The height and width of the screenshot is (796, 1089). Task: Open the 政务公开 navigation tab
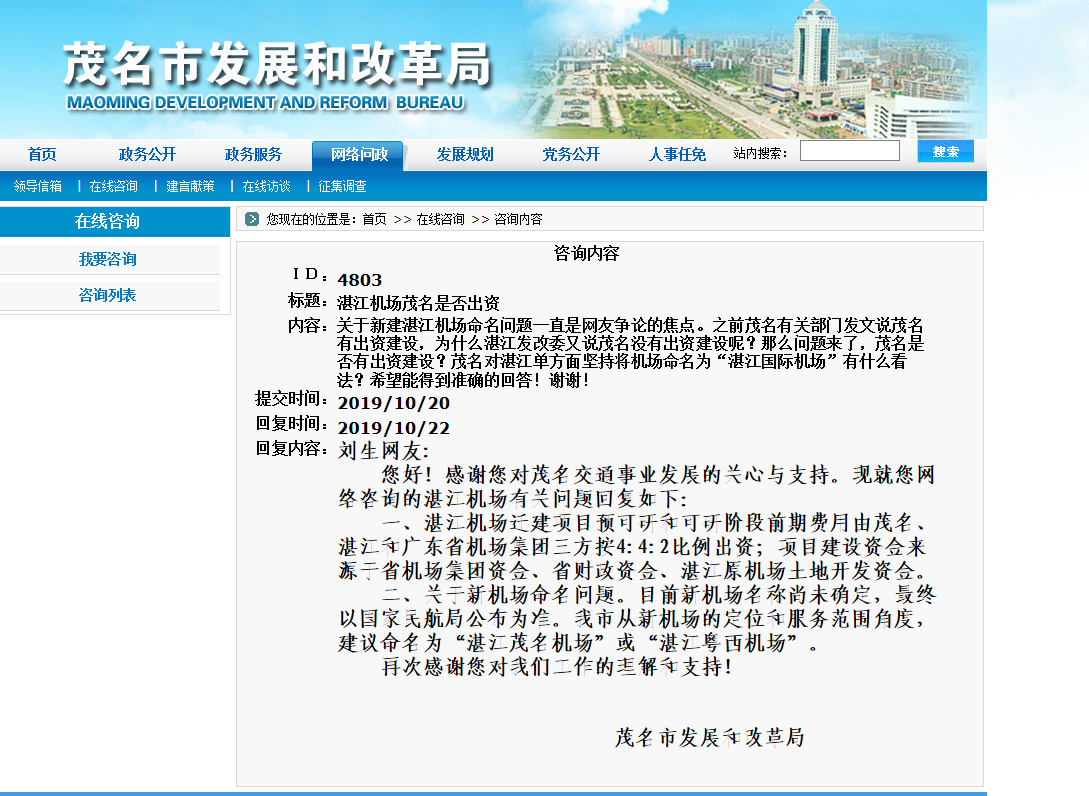pyautogui.click(x=147, y=154)
